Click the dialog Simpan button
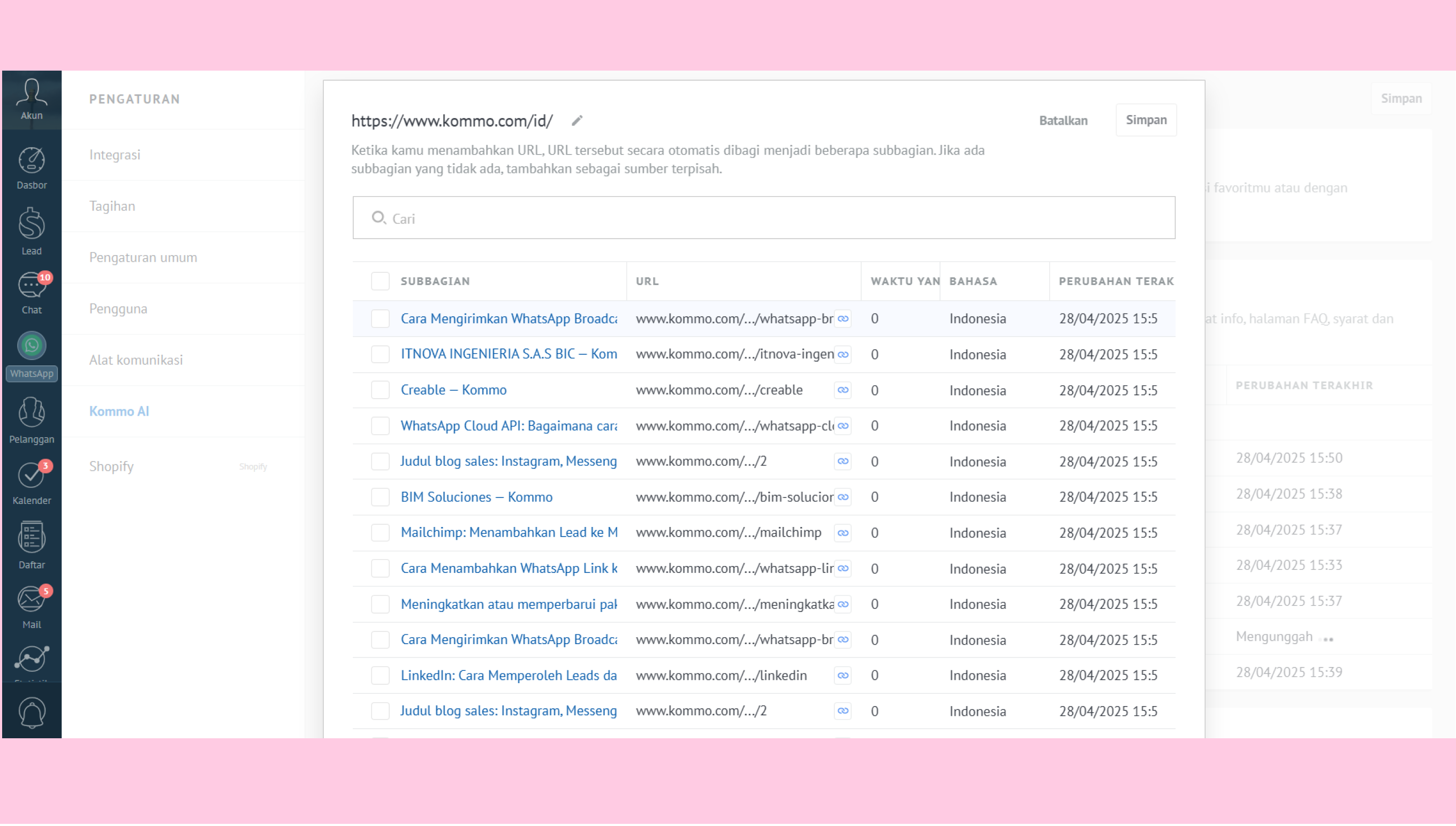The height and width of the screenshot is (826, 1456). [x=1146, y=120]
